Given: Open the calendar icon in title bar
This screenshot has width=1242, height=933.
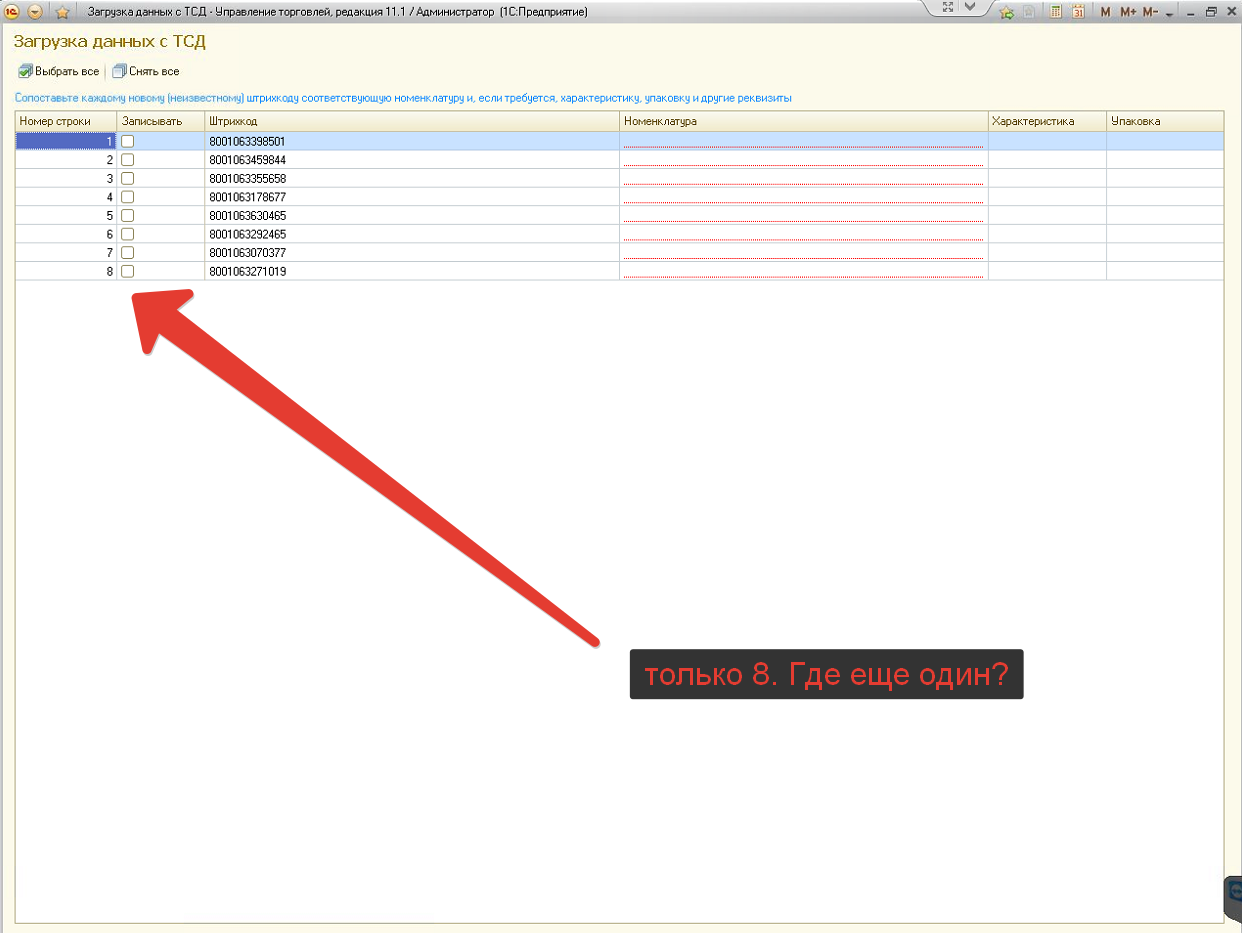Looking at the screenshot, I should [x=1078, y=12].
